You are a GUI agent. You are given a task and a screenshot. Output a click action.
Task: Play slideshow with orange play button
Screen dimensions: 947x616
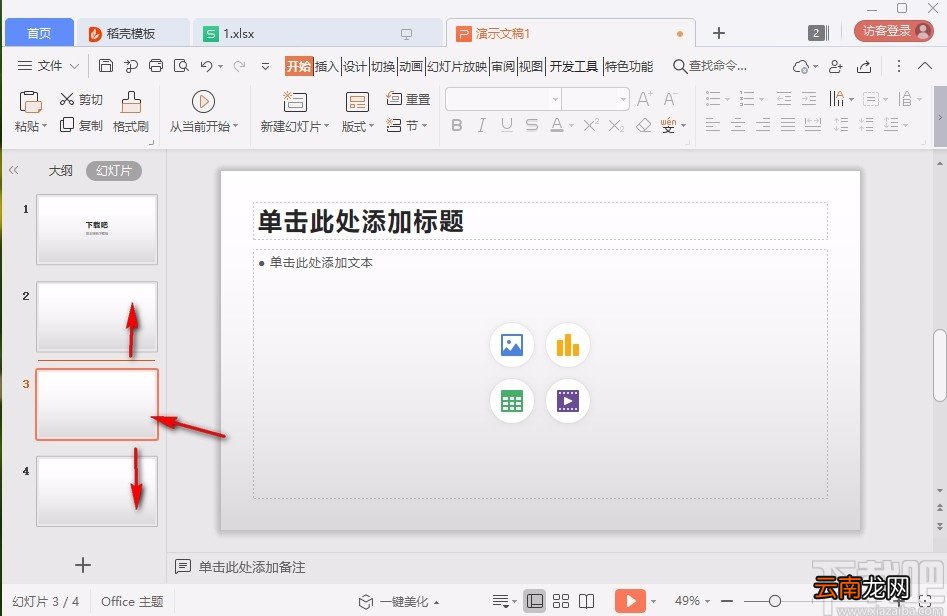pos(631,601)
